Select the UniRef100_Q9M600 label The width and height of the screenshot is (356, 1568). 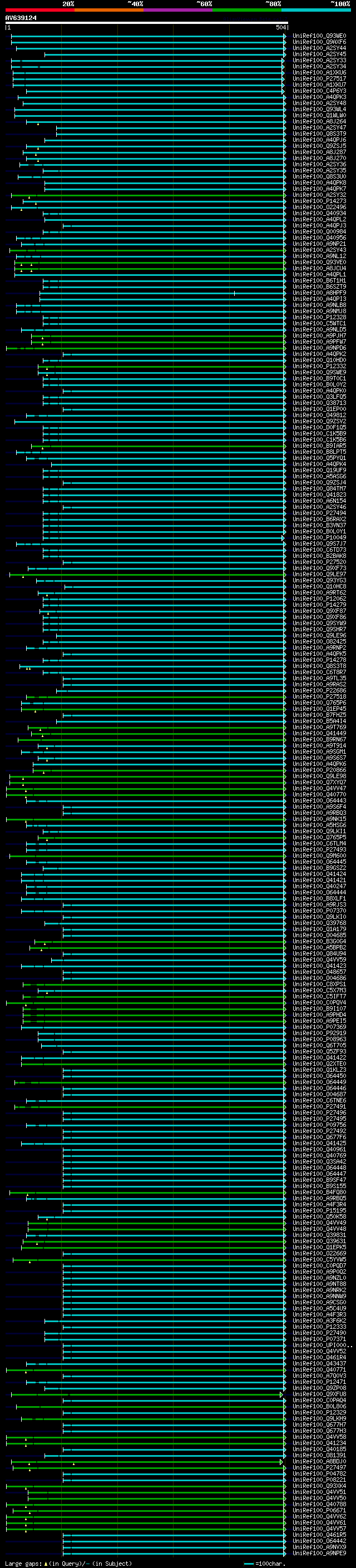point(319,856)
